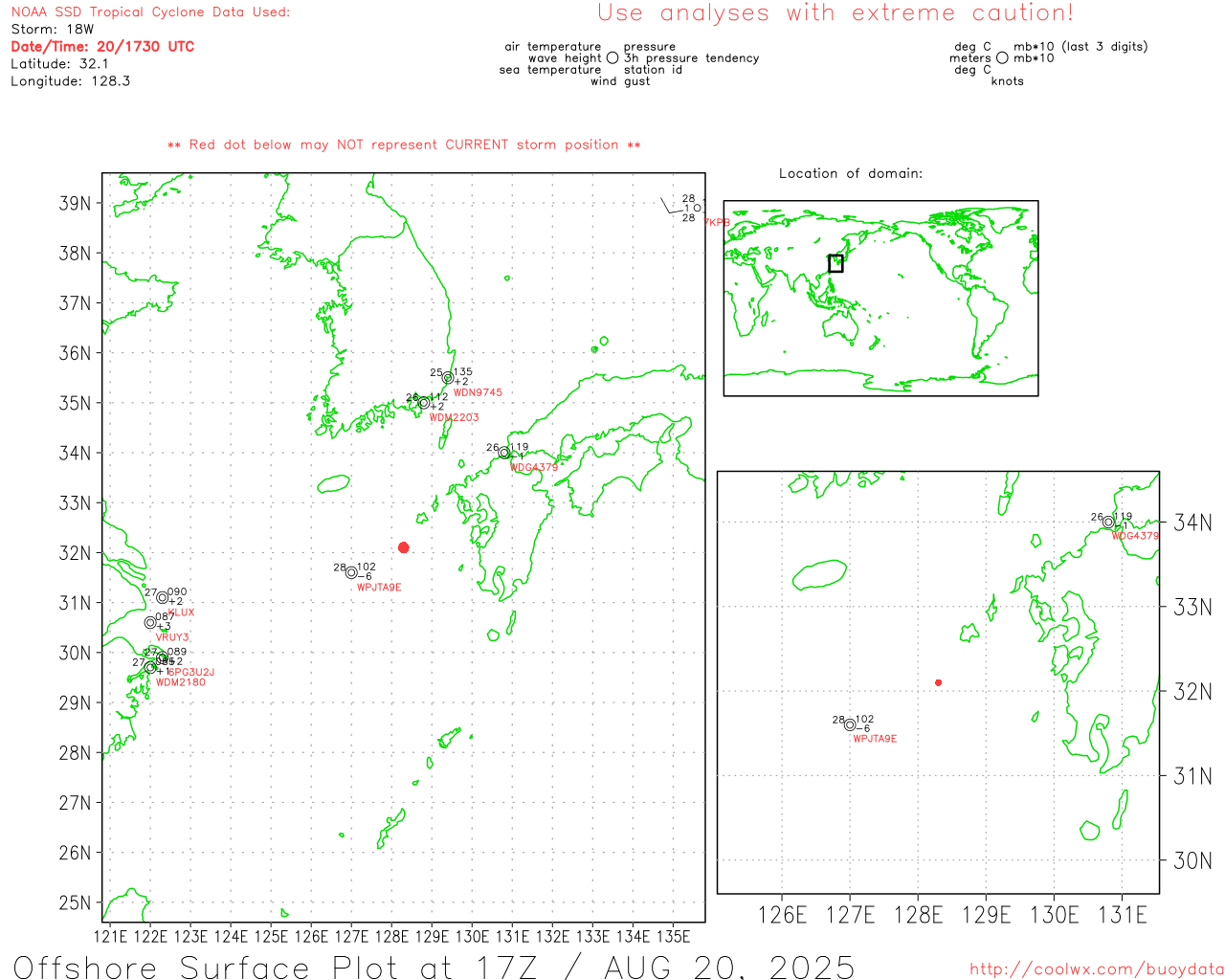Click the 'WDG4379' label in the inset map
This screenshot has height=980, width=1225.
1136,536
